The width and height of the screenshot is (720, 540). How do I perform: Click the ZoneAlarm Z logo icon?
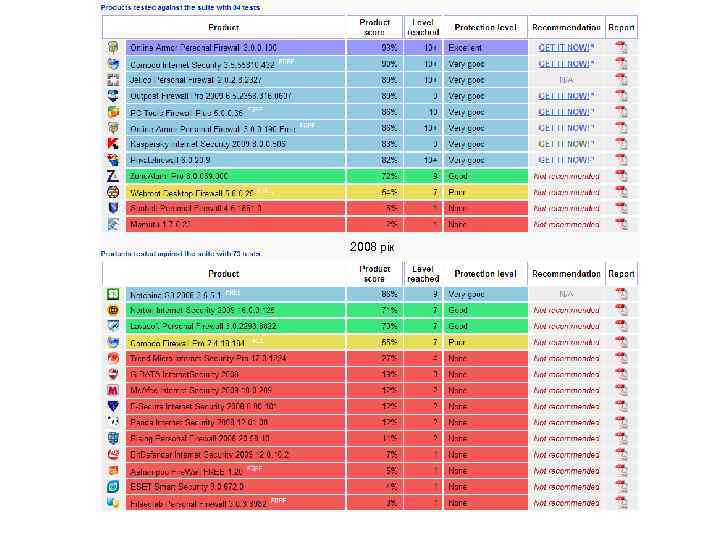113,176
